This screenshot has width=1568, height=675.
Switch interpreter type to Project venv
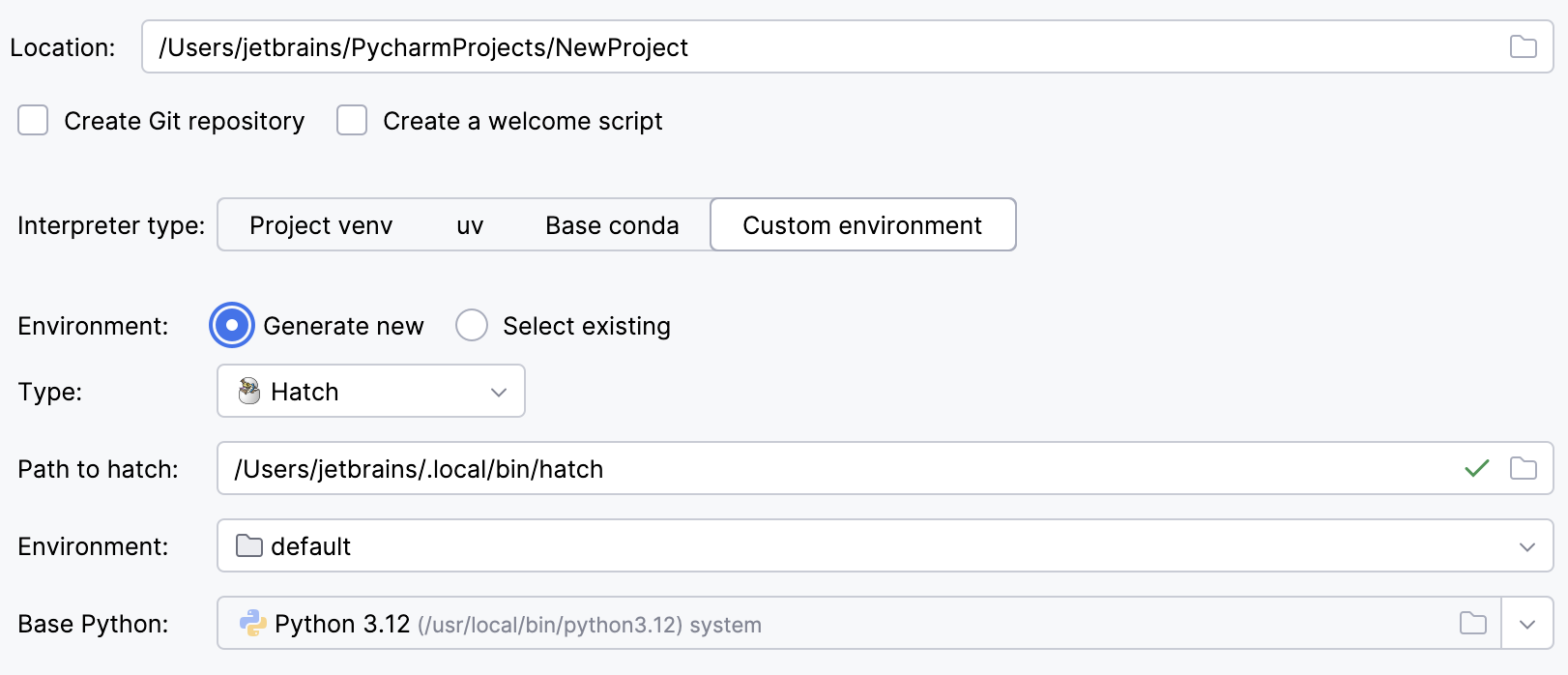click(320, 224)
